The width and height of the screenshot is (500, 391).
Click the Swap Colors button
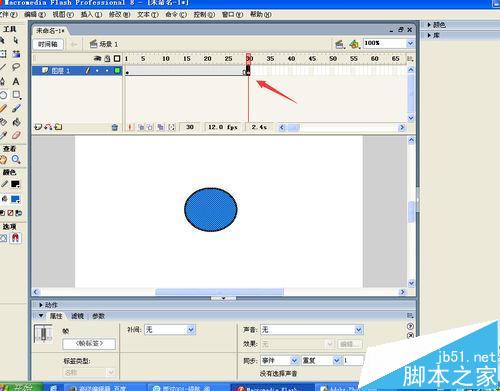[18, 213]
